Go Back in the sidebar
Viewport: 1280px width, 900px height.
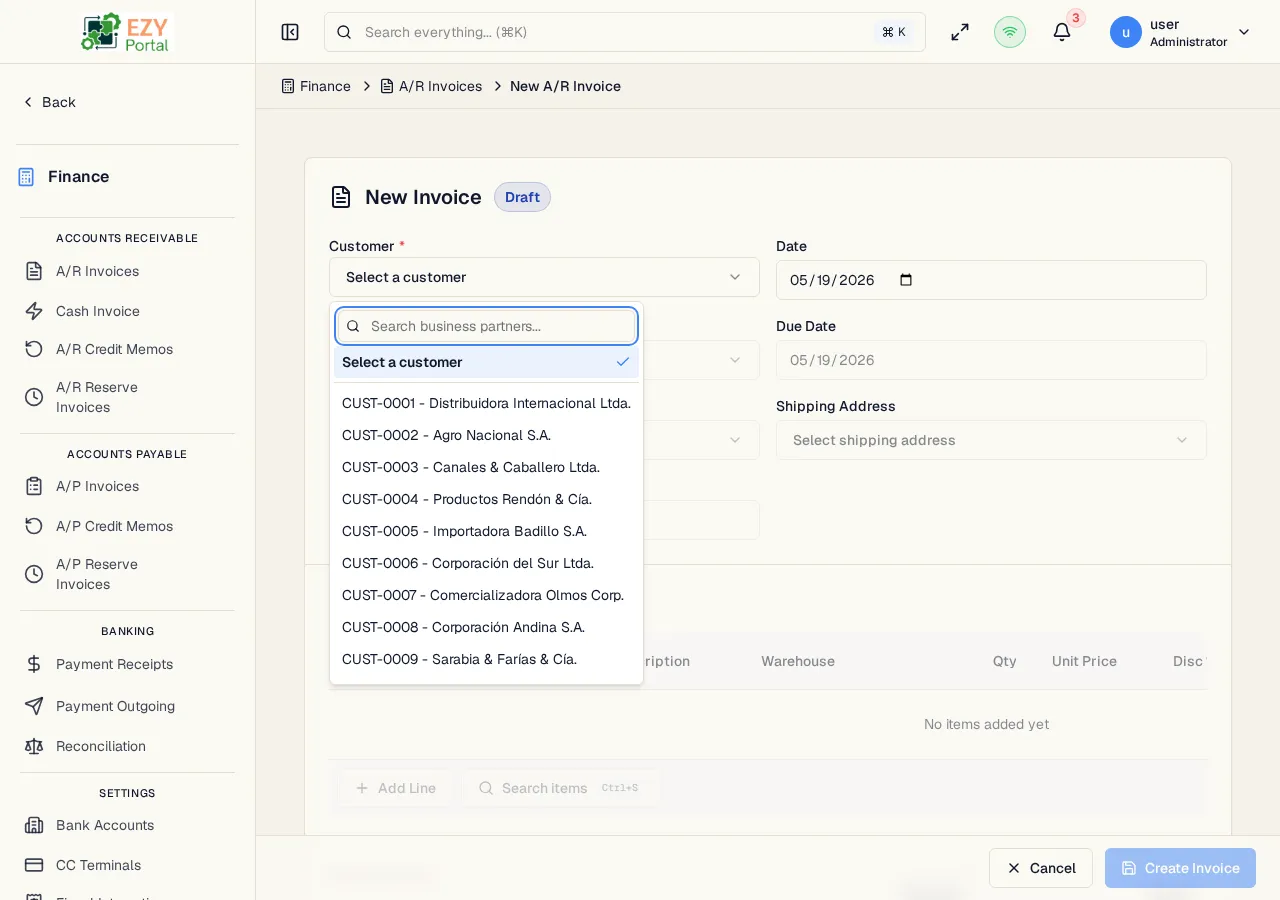click(49, 102)
